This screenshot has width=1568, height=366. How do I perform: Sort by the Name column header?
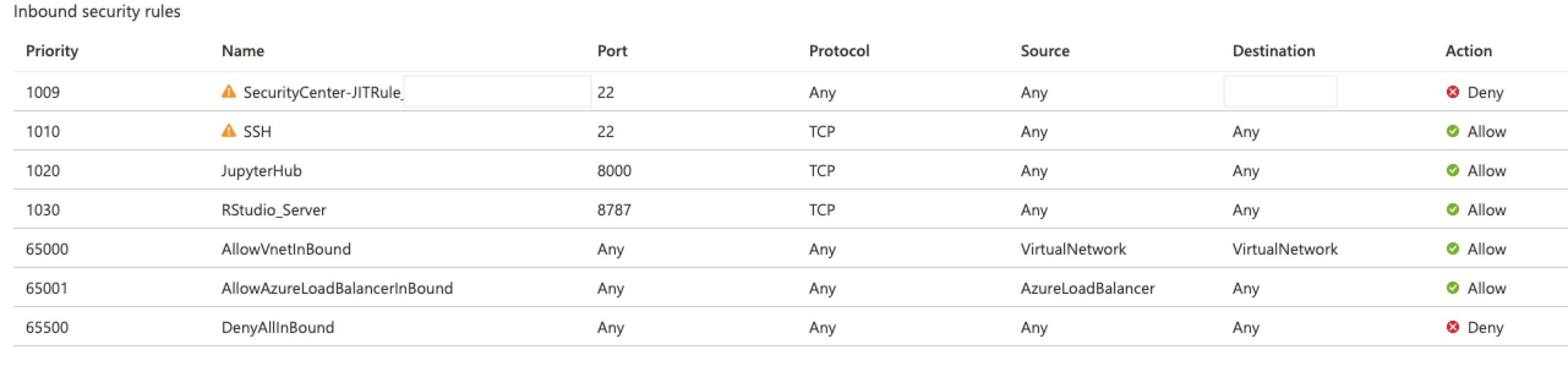(x=243, y=51)
